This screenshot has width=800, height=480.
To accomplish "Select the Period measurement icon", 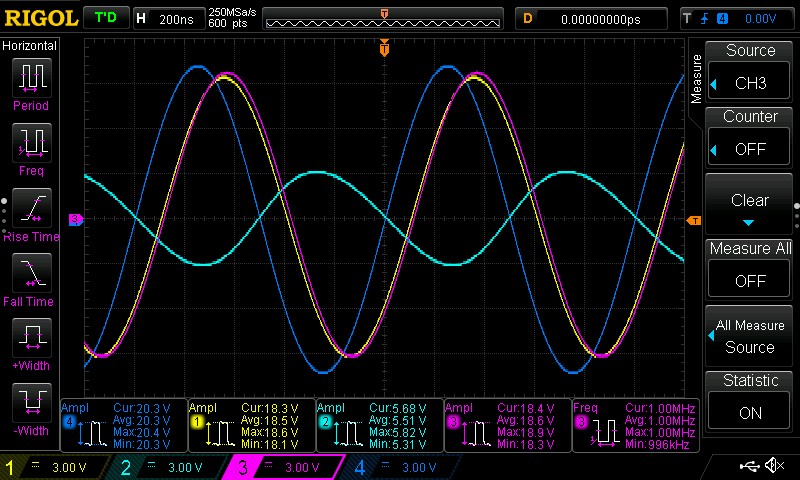I will tap(30, 80).
